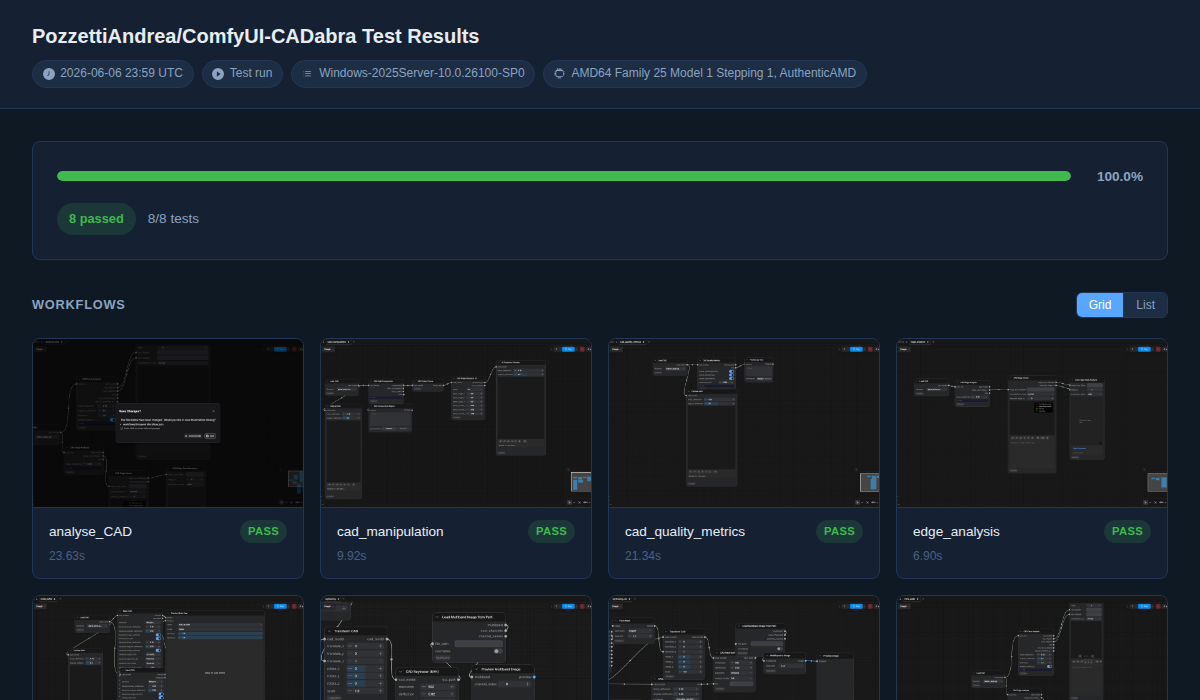Viewport: 1200px width, 700px height.
Task: Click the PASS badge on edge_analysis
Action: click(1127, 532)
